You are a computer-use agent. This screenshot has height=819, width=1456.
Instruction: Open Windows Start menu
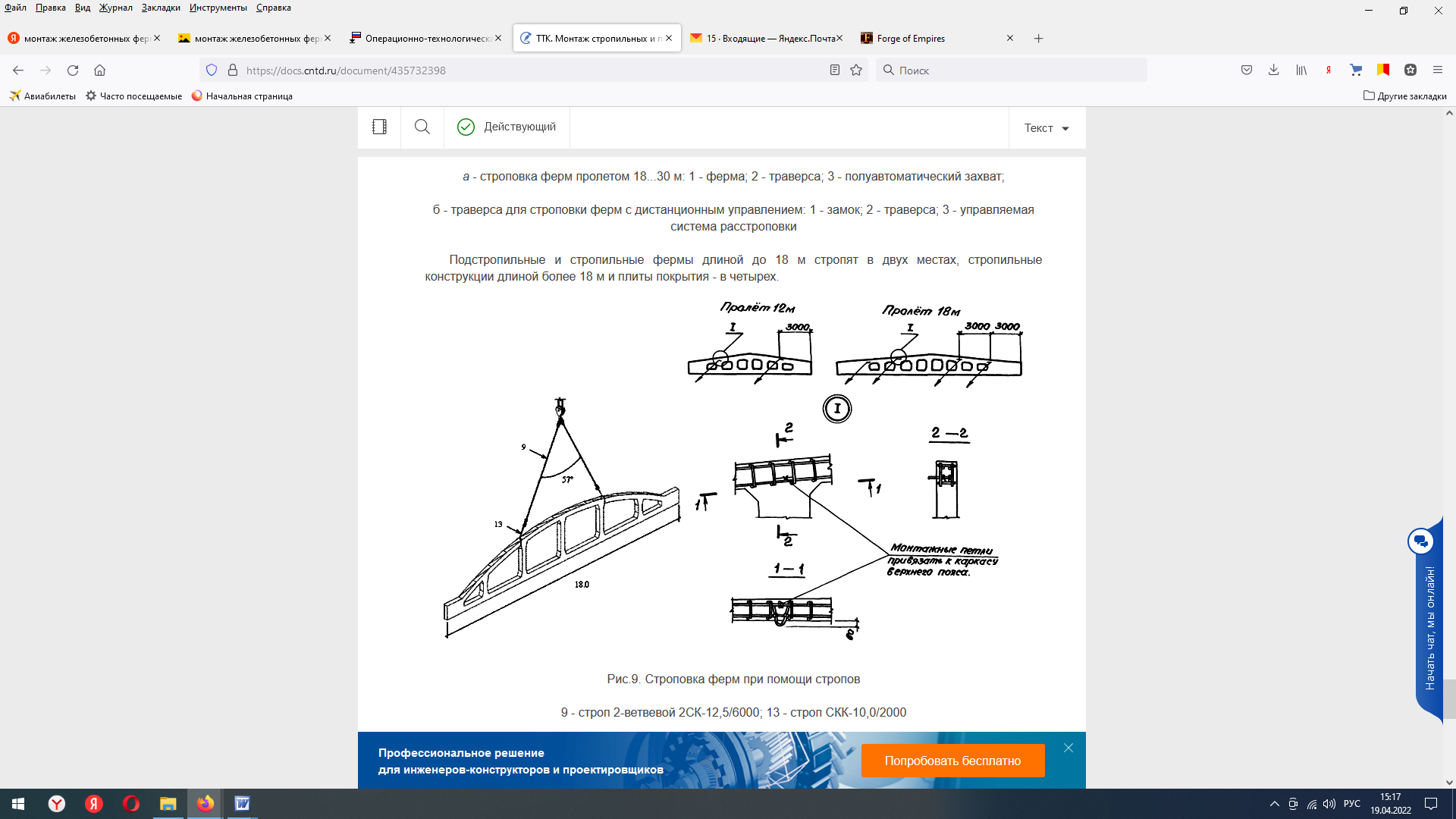[18, 804]
